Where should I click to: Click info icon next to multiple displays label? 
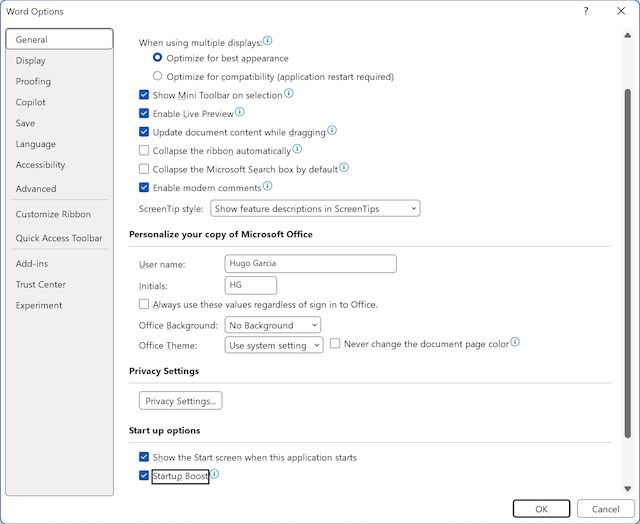point(267,41)
